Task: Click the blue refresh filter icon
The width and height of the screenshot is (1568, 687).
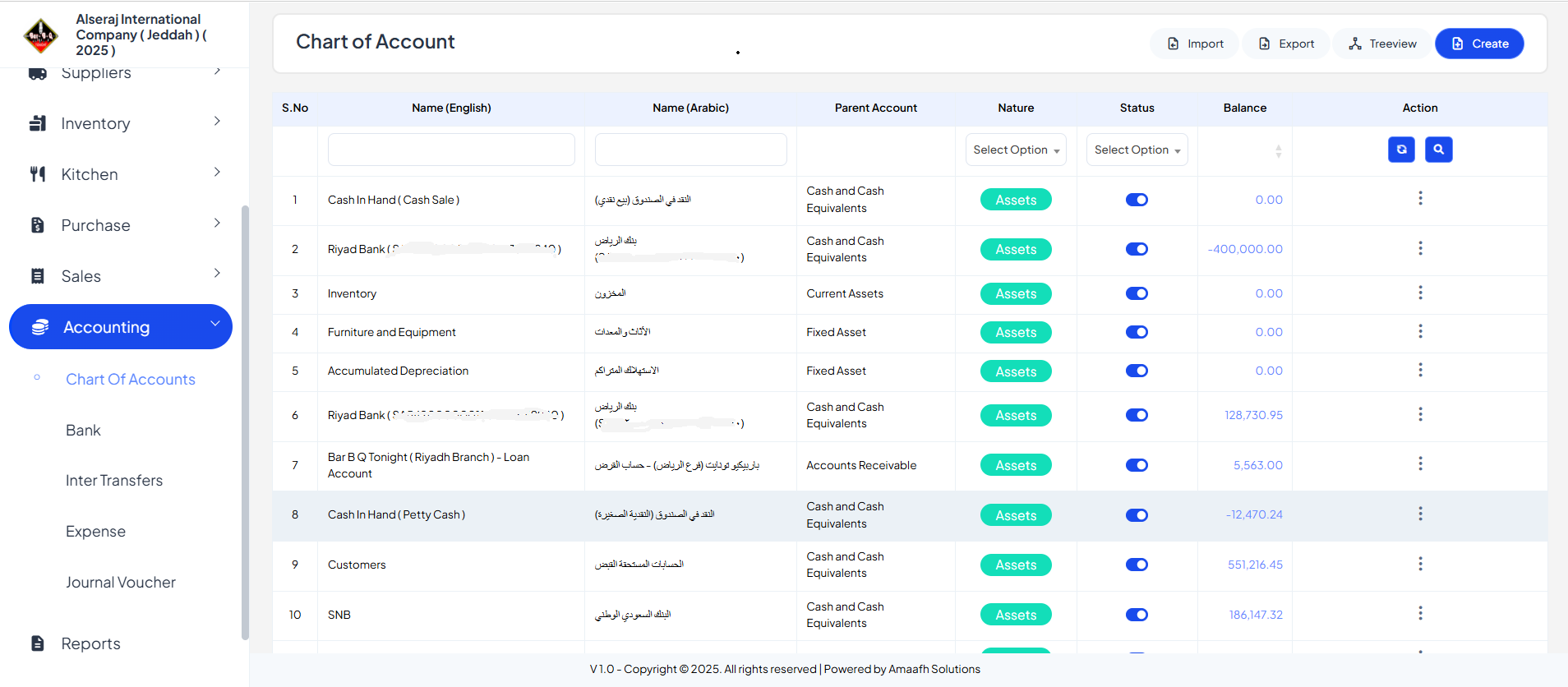Action: click(1401, 150)
